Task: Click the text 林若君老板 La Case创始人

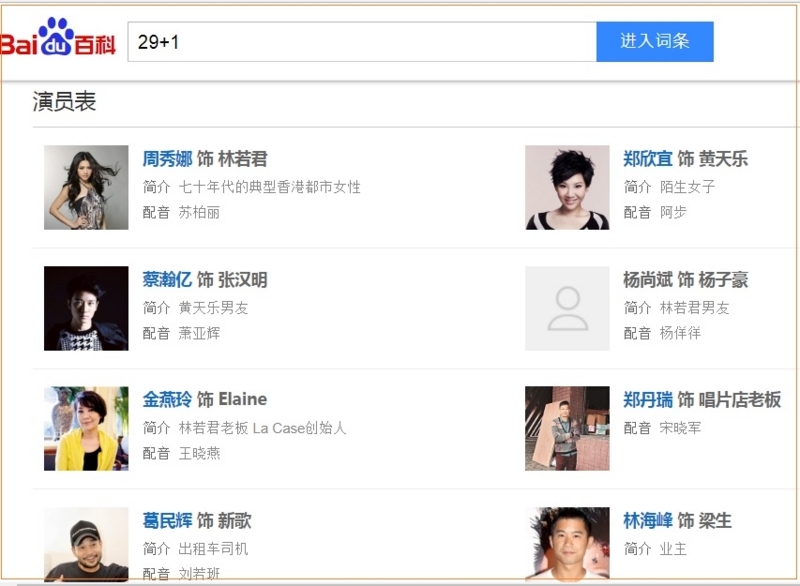Action: [x=262, y=428]
